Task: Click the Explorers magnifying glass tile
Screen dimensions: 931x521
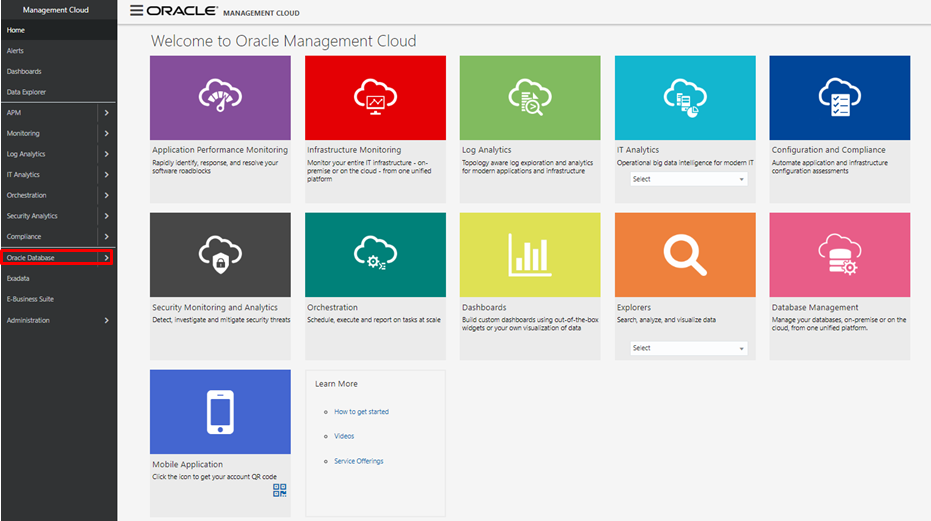Action: tap(685, 254)
